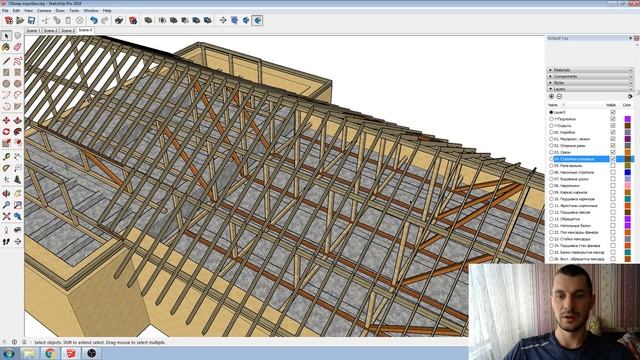Click the Scene 2 tab
The height and width of the screenshot is (360, 640).
tap(50, 31)
